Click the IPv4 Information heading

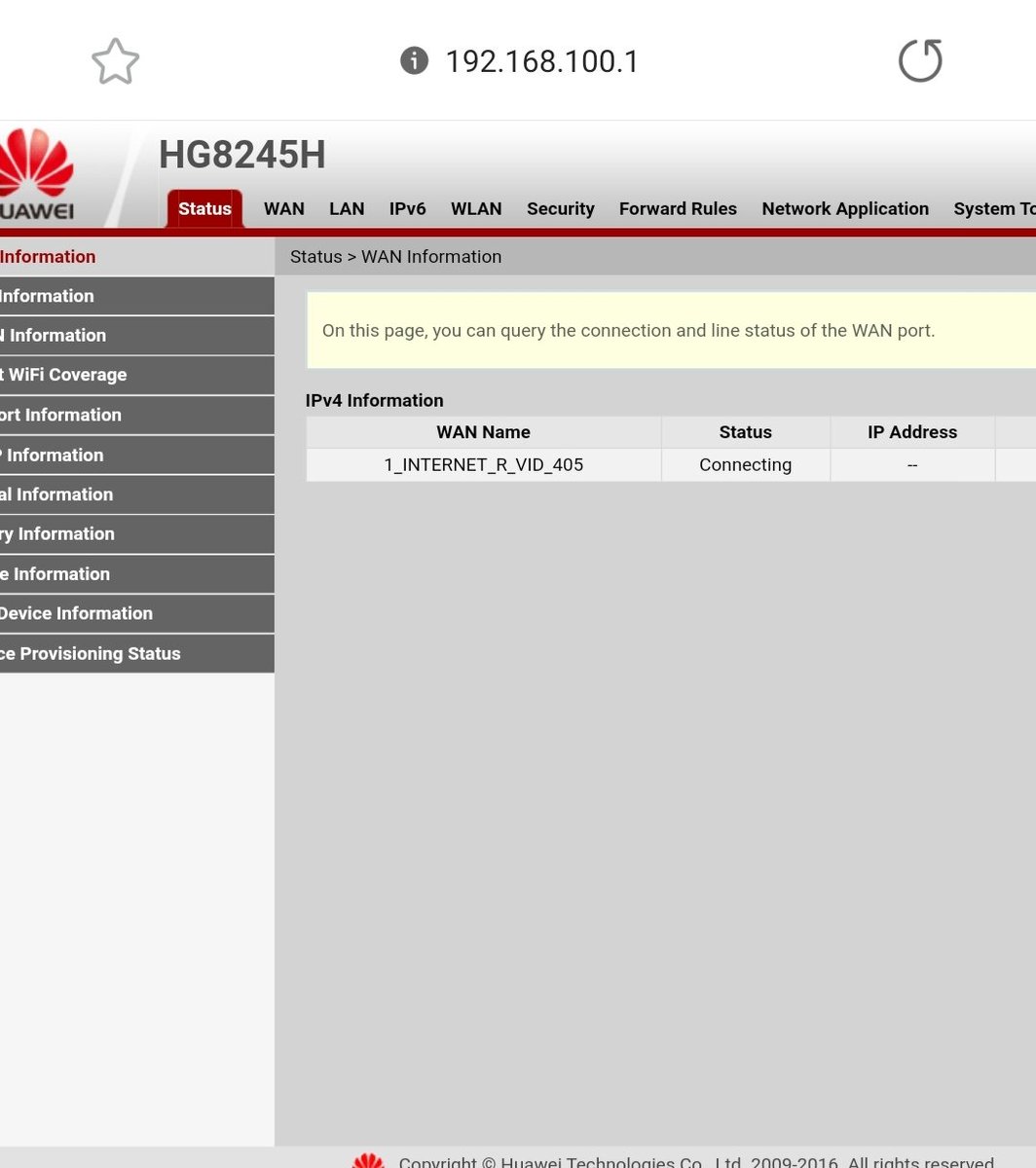(375, 400)
